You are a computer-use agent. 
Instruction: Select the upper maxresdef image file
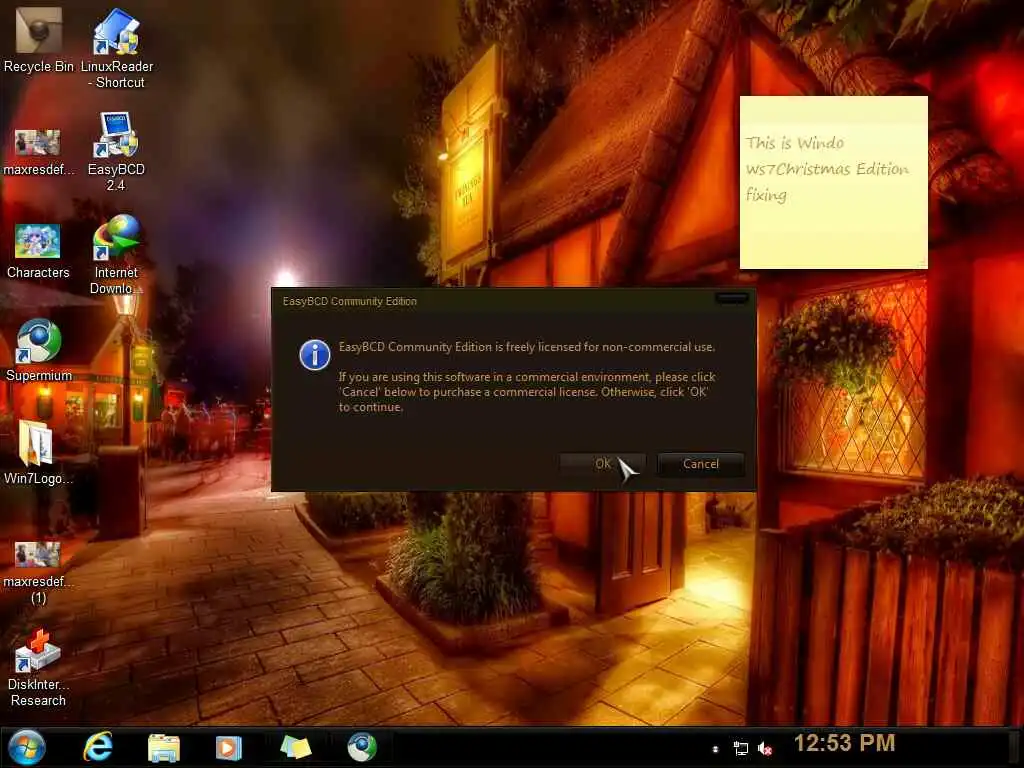(x=38, y=152)
